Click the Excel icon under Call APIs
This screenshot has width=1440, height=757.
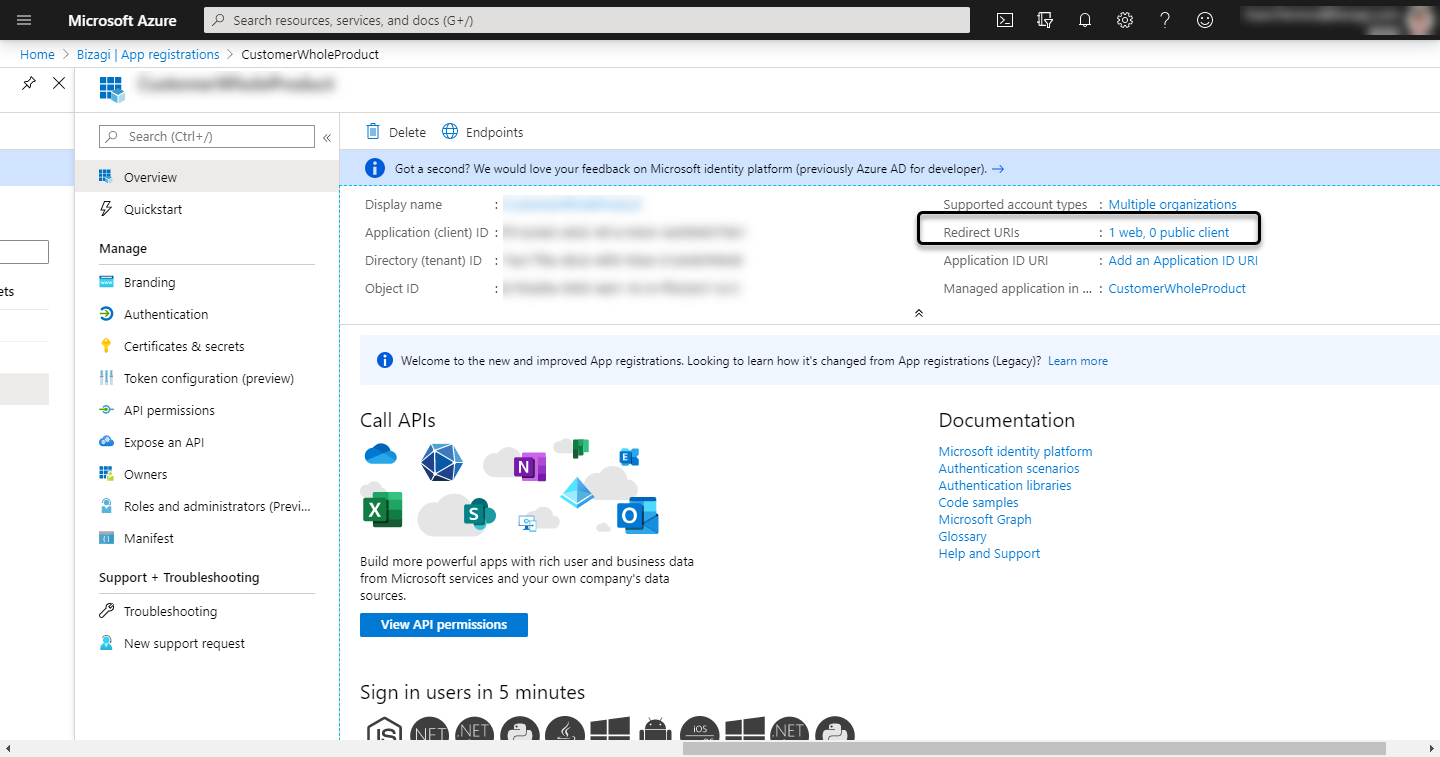click(x=382, y=510)
